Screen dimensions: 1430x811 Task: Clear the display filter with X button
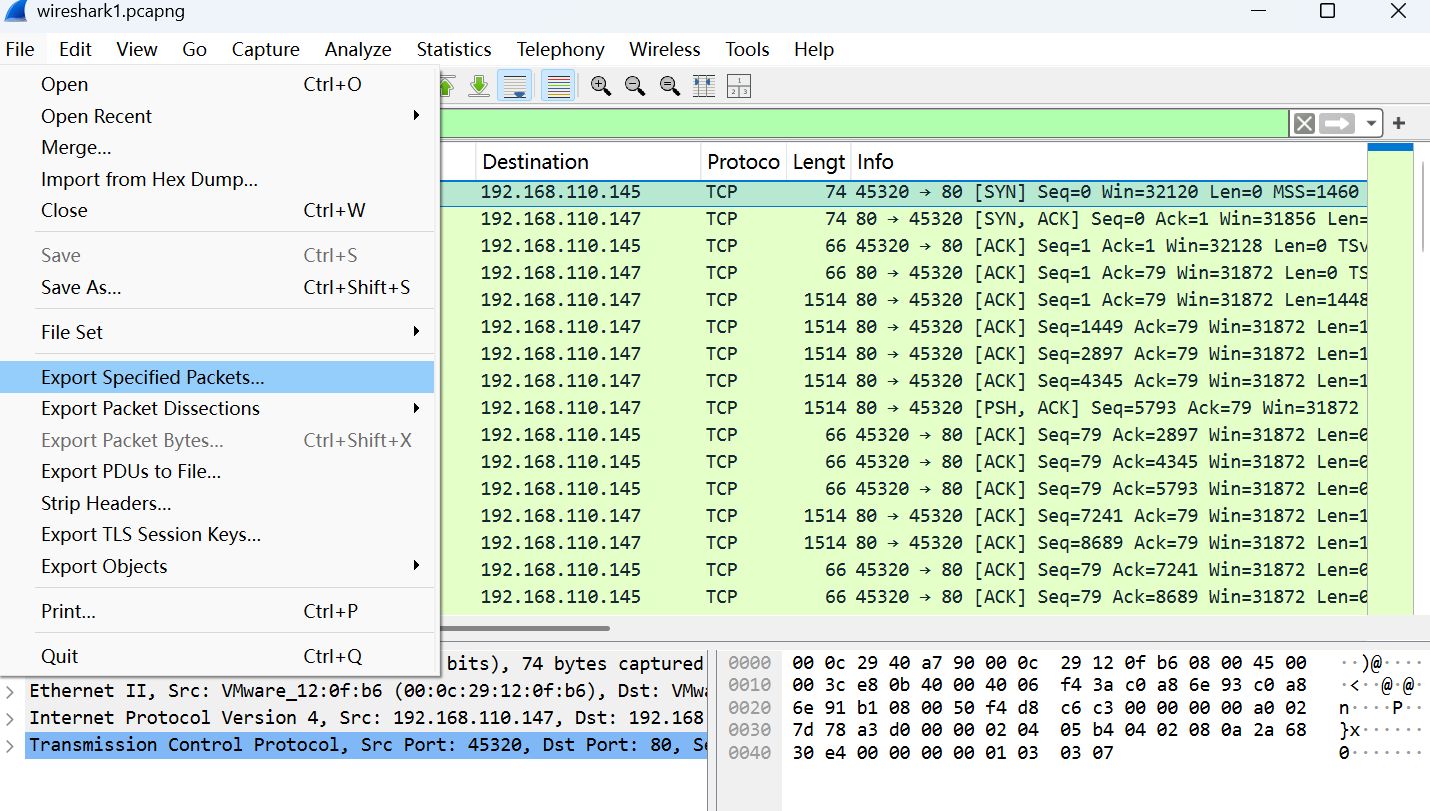pyautogui.click(x=1304, y=123)
